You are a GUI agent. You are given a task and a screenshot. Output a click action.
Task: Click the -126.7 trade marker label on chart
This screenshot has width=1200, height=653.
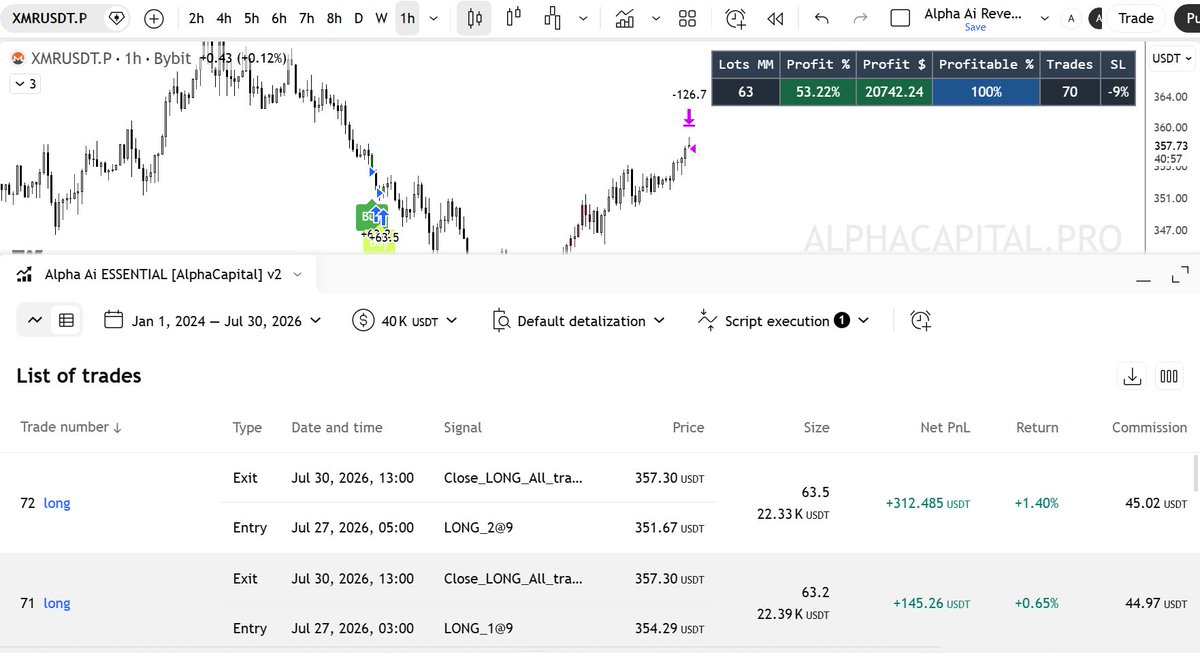pos(689,95)
